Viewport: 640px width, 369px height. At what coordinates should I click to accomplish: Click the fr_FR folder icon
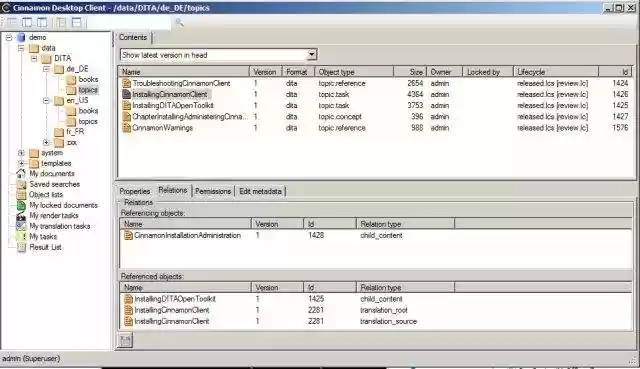coord(59,132)
